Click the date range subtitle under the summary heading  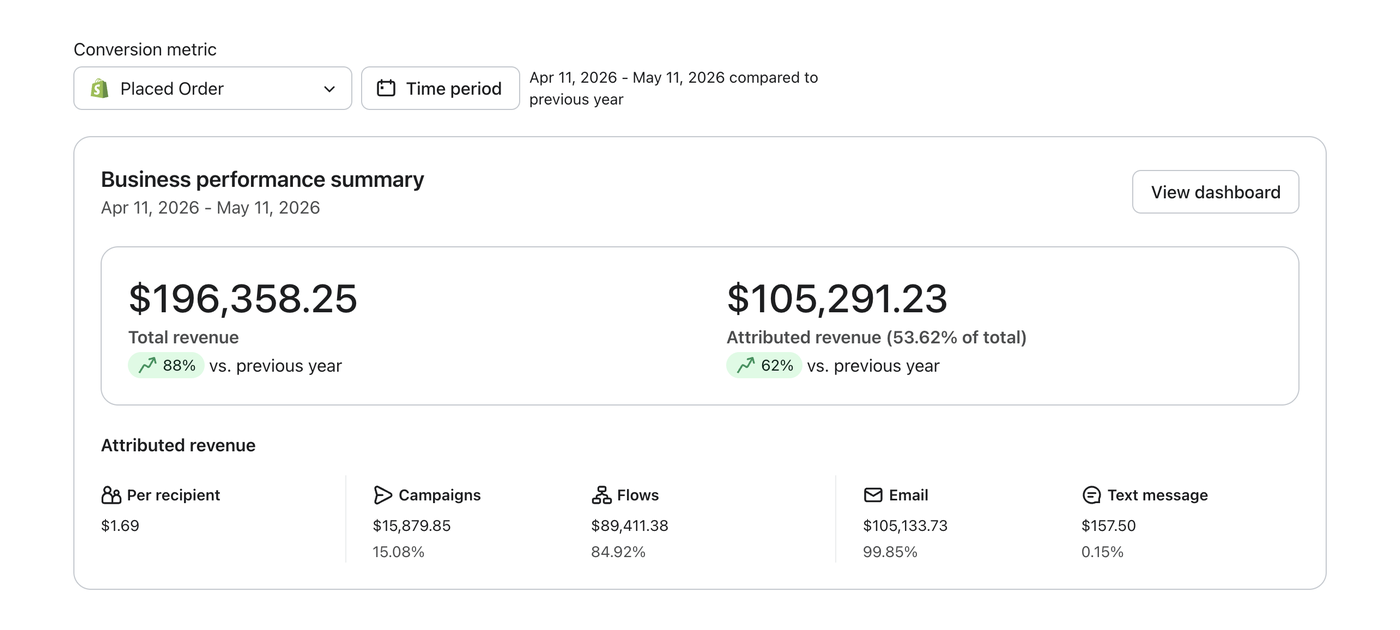[210, 208]
